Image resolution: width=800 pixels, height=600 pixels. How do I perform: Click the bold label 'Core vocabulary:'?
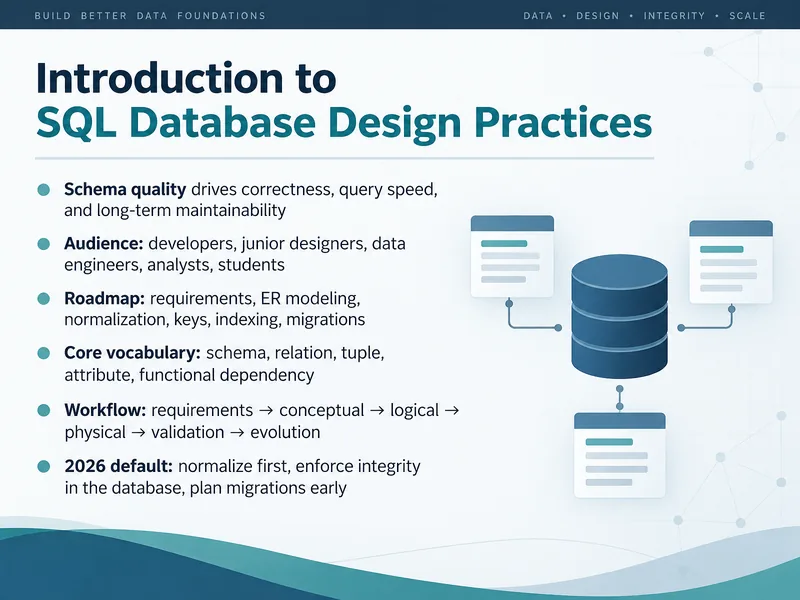[133, 353]
